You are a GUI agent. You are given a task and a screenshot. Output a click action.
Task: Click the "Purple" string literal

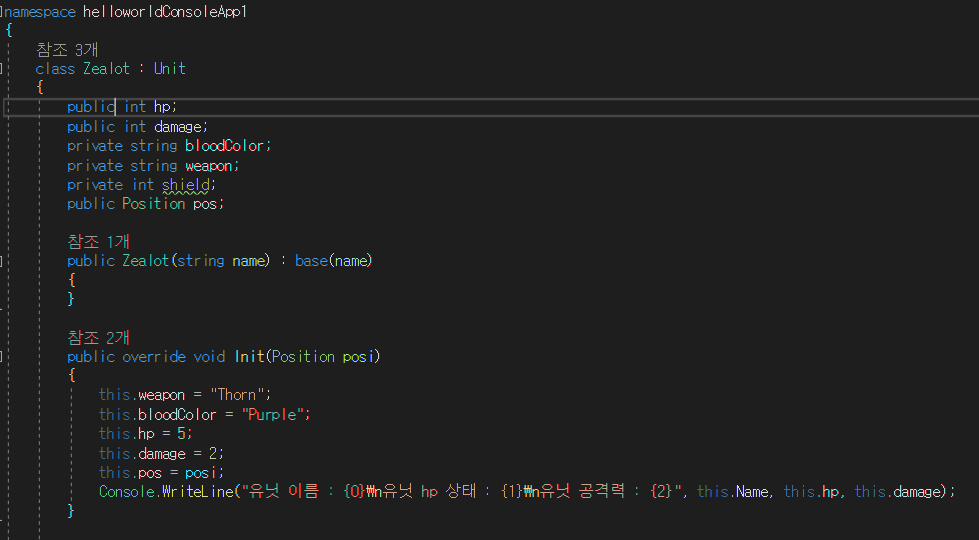tap(272, 415)
